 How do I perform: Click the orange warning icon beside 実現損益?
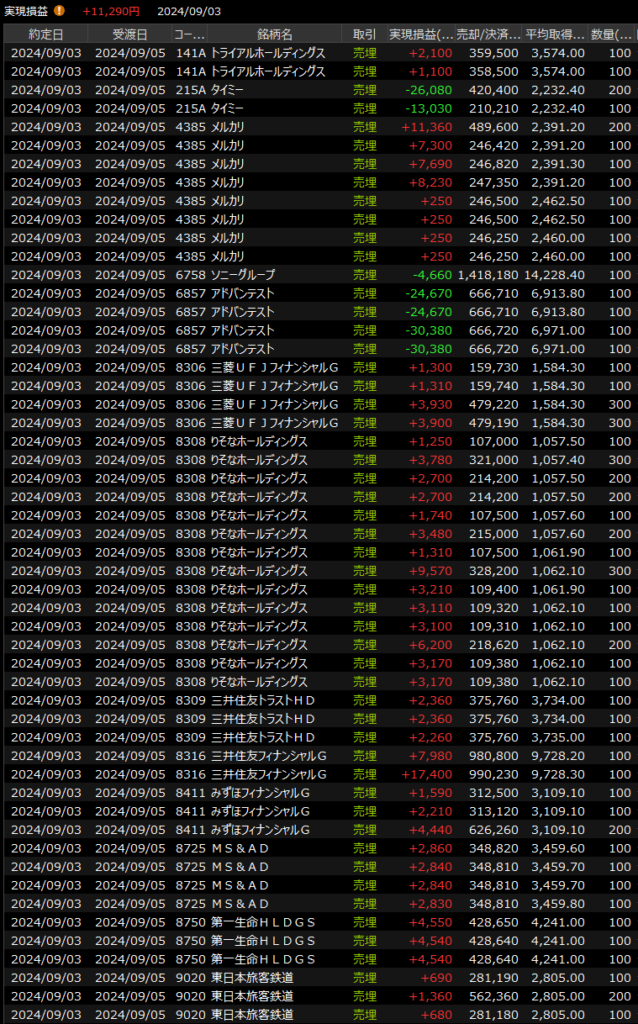coord(59,11)
